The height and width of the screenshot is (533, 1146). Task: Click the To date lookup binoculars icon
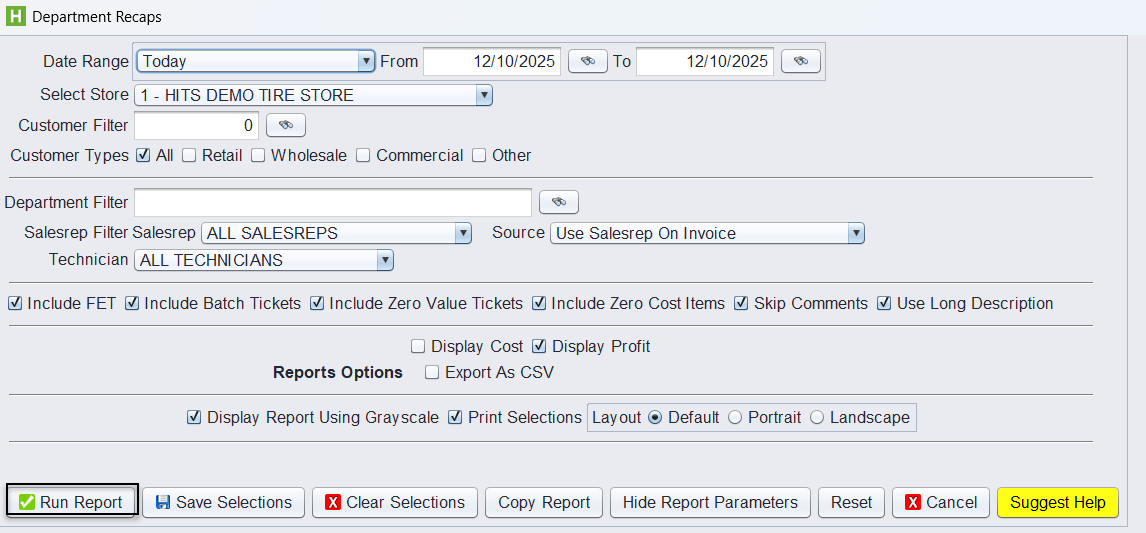[800, 61]
